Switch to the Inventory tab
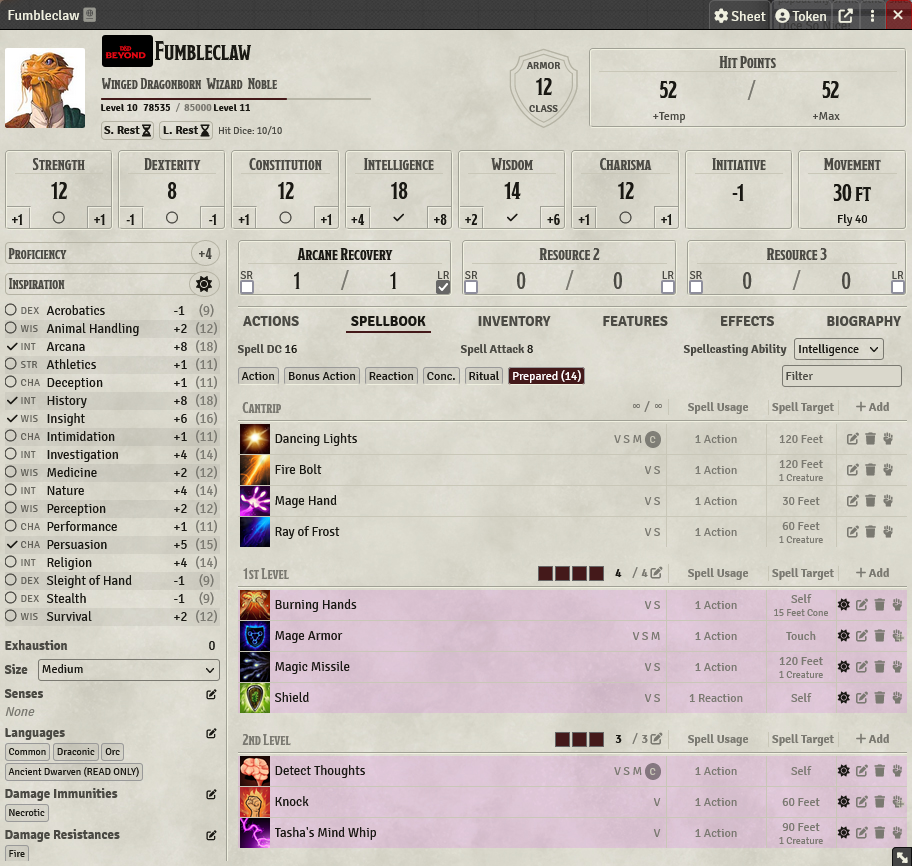The image size is (912, 866). click(514, 321)
